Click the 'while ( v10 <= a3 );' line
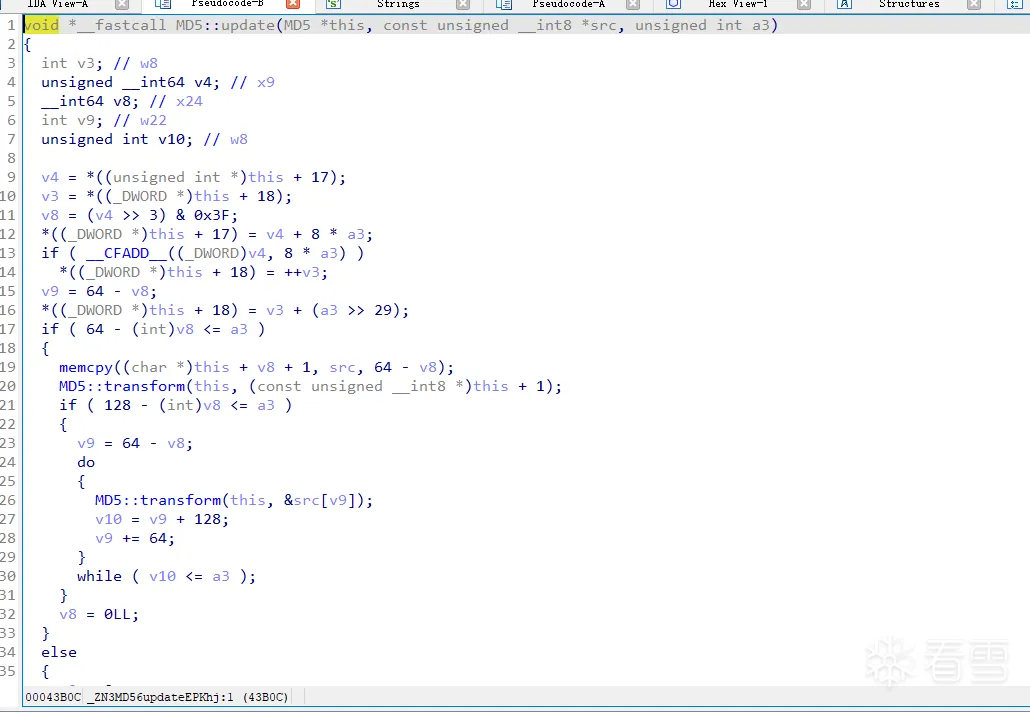The image size is (1030, 712). pos(166,577)
